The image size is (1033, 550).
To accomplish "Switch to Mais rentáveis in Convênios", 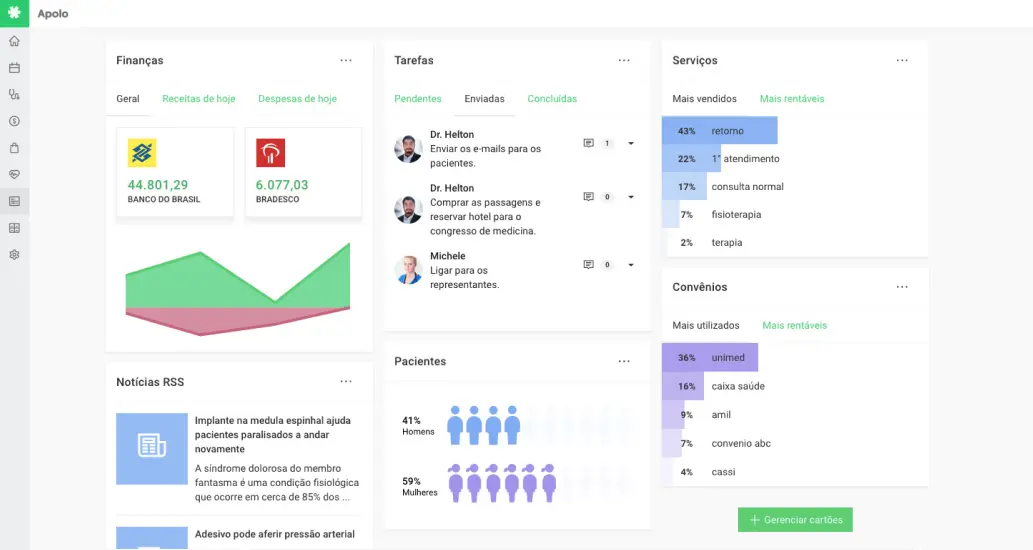I will (795, 325).
